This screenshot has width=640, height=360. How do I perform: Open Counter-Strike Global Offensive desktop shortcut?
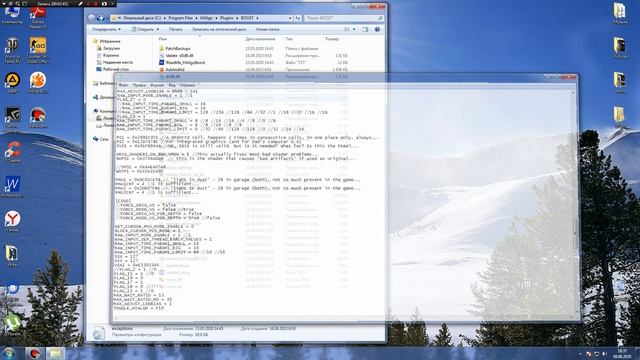pos(38,50)
